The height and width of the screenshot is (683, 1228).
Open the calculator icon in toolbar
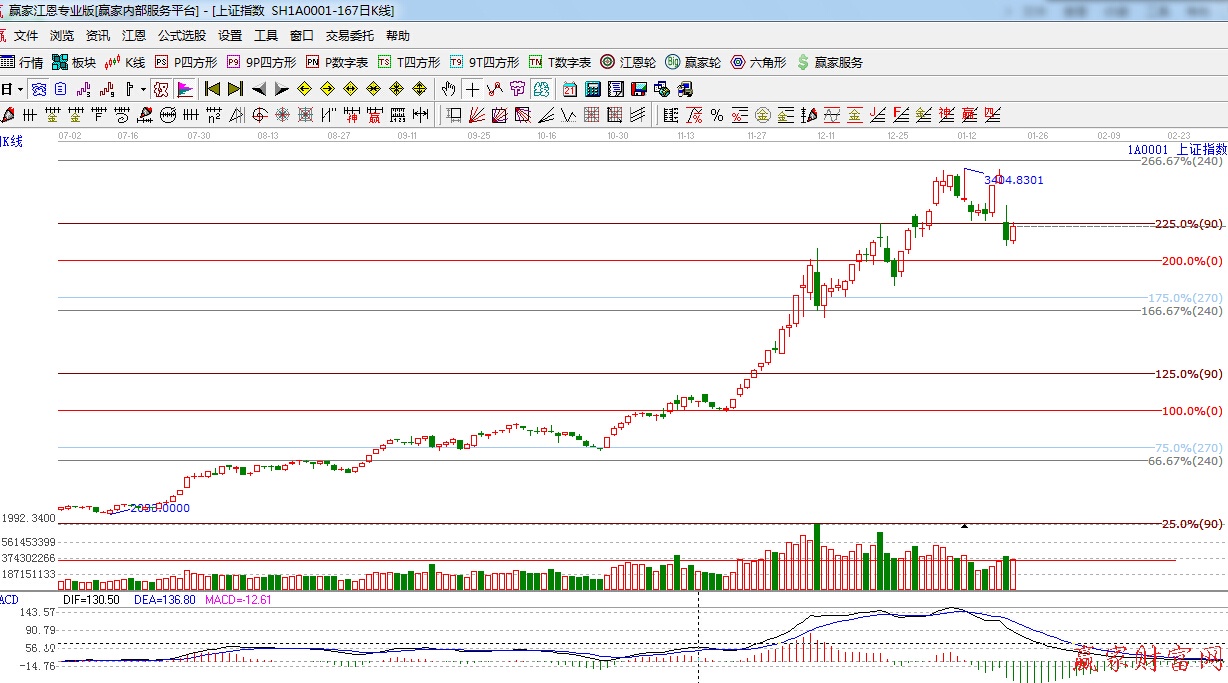pos(592,89)
